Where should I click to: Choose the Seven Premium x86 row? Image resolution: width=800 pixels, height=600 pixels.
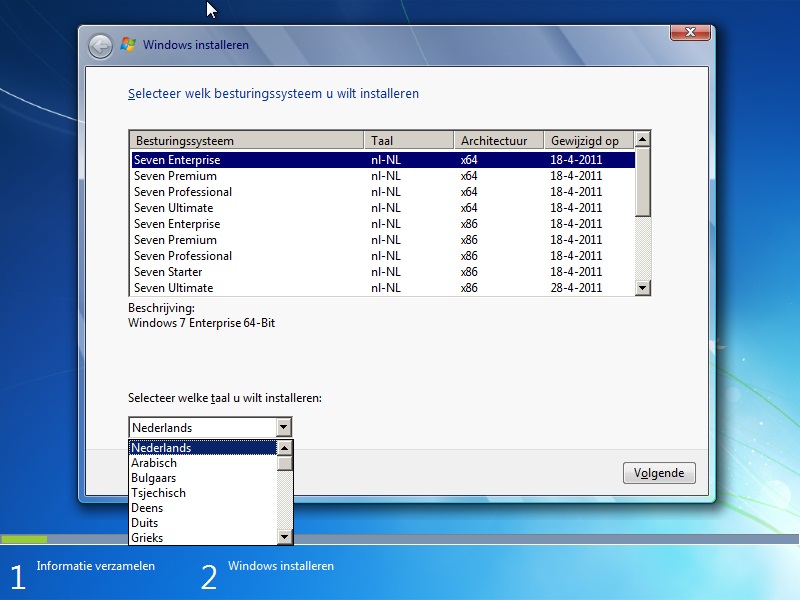tap(383, 240)
